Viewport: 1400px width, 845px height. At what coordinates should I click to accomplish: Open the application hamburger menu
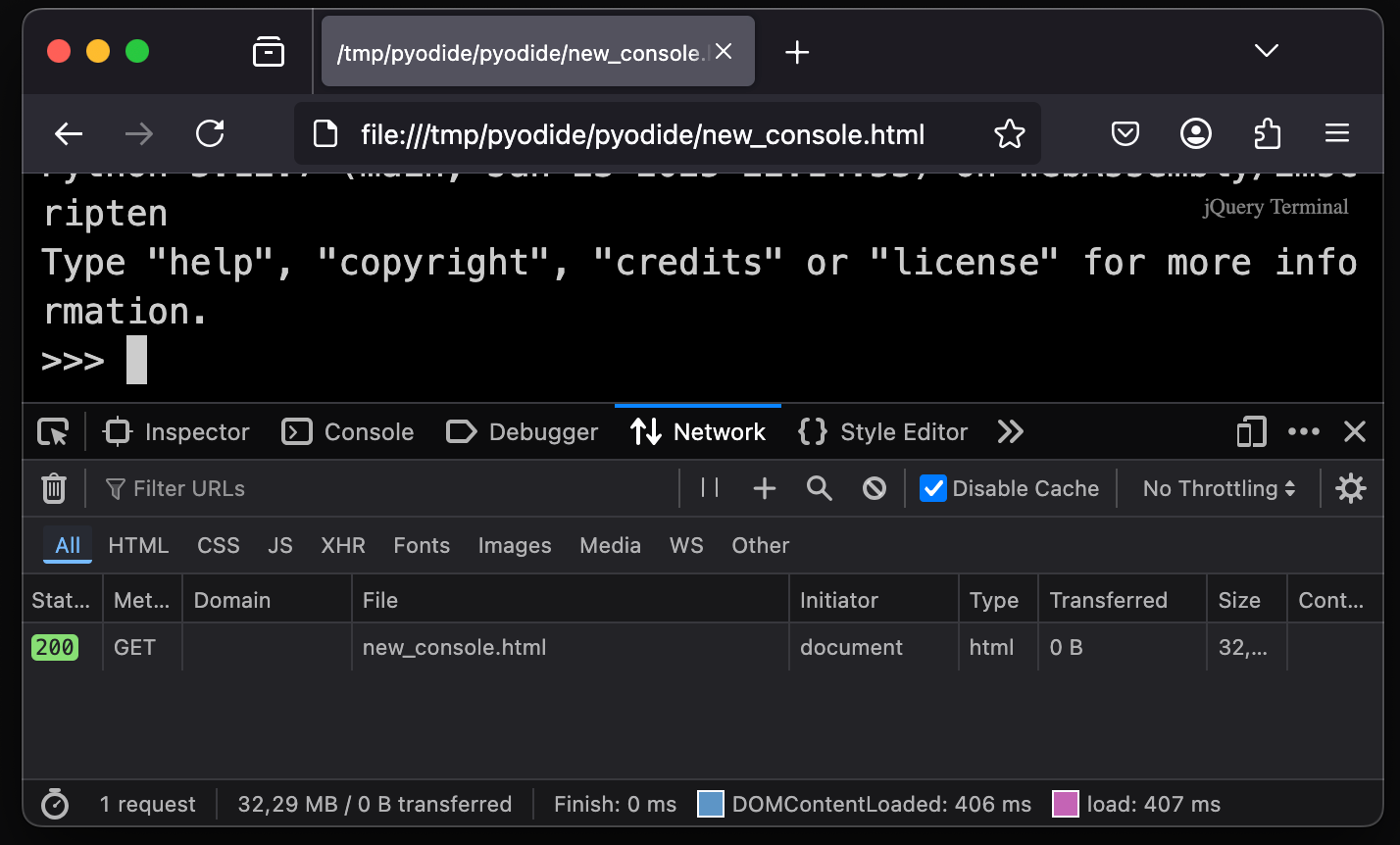1337,133
